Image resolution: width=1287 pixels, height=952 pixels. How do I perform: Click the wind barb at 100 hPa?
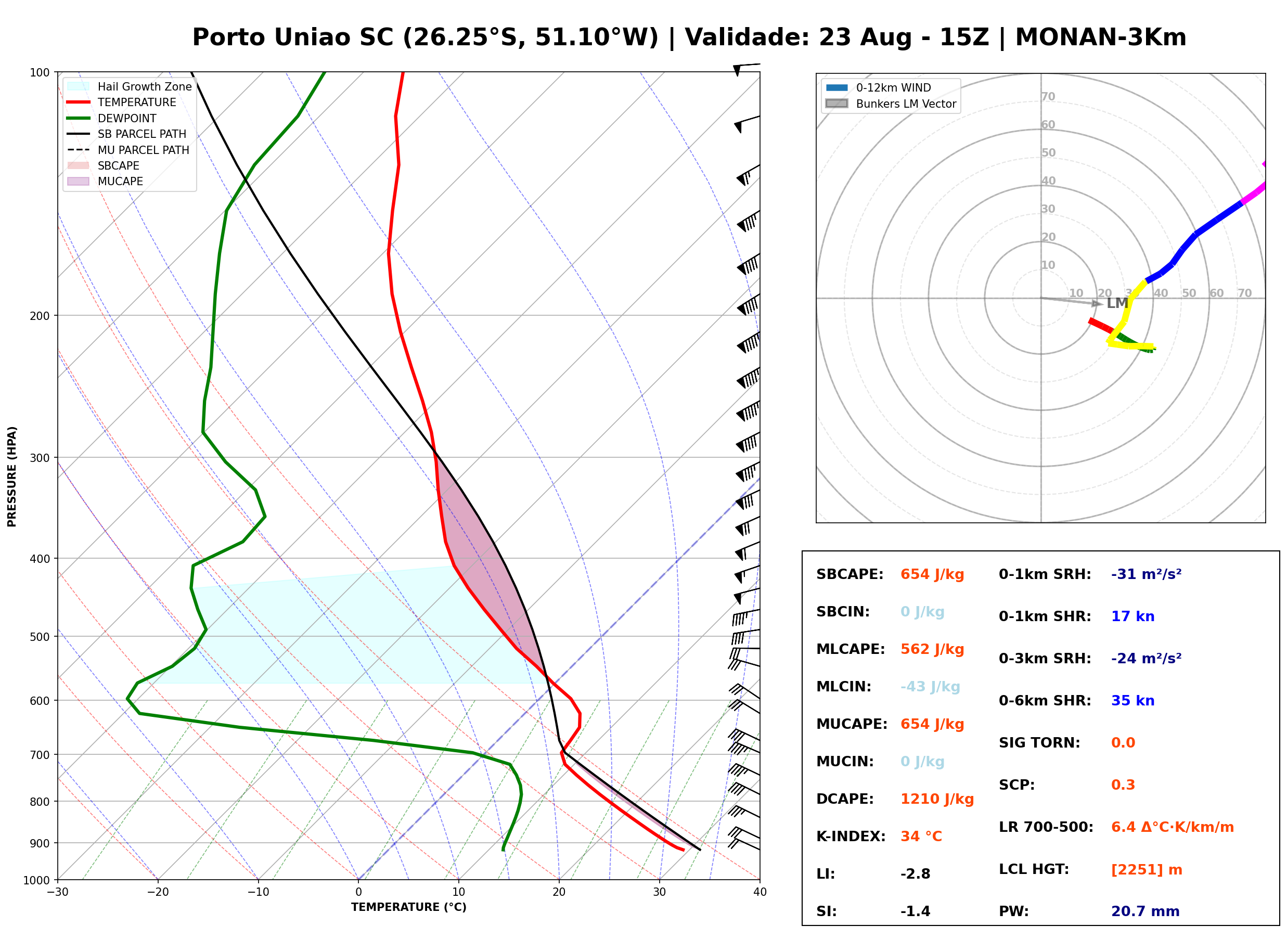pyautogui.click(x=746, y=69)
